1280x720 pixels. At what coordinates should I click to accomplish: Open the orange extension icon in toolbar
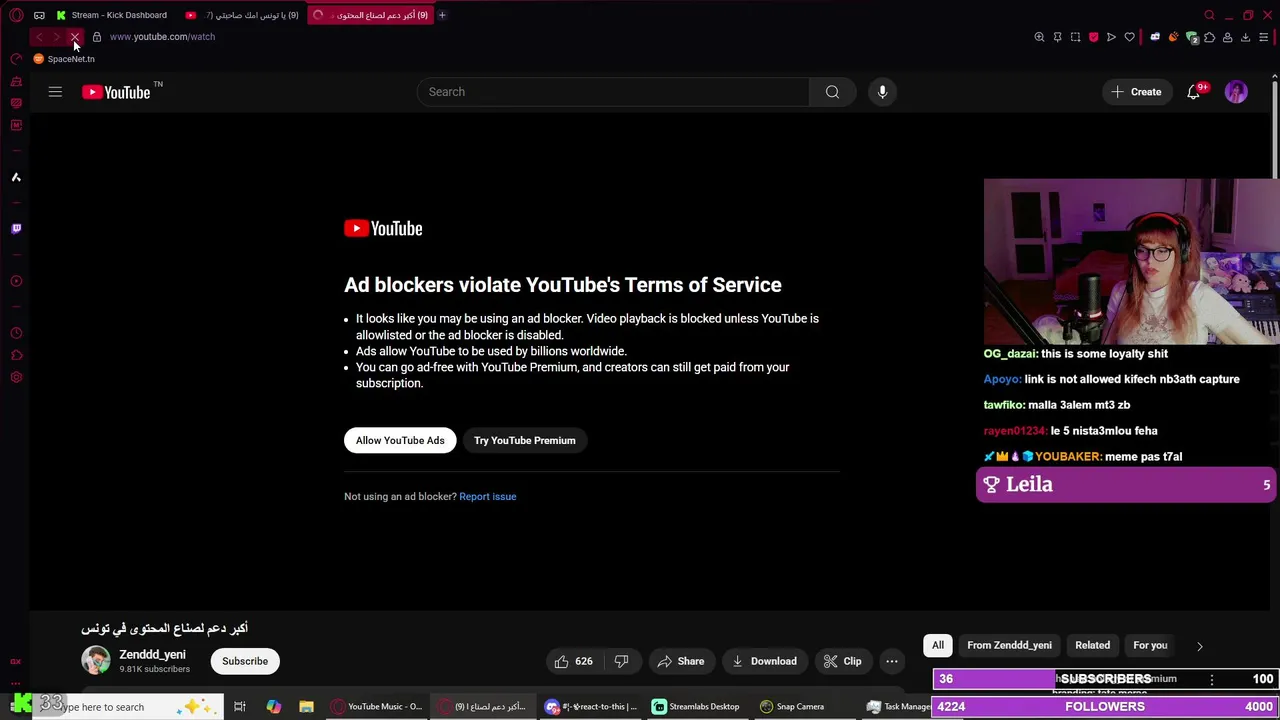pyautogui.click(x=1173, y=37)
